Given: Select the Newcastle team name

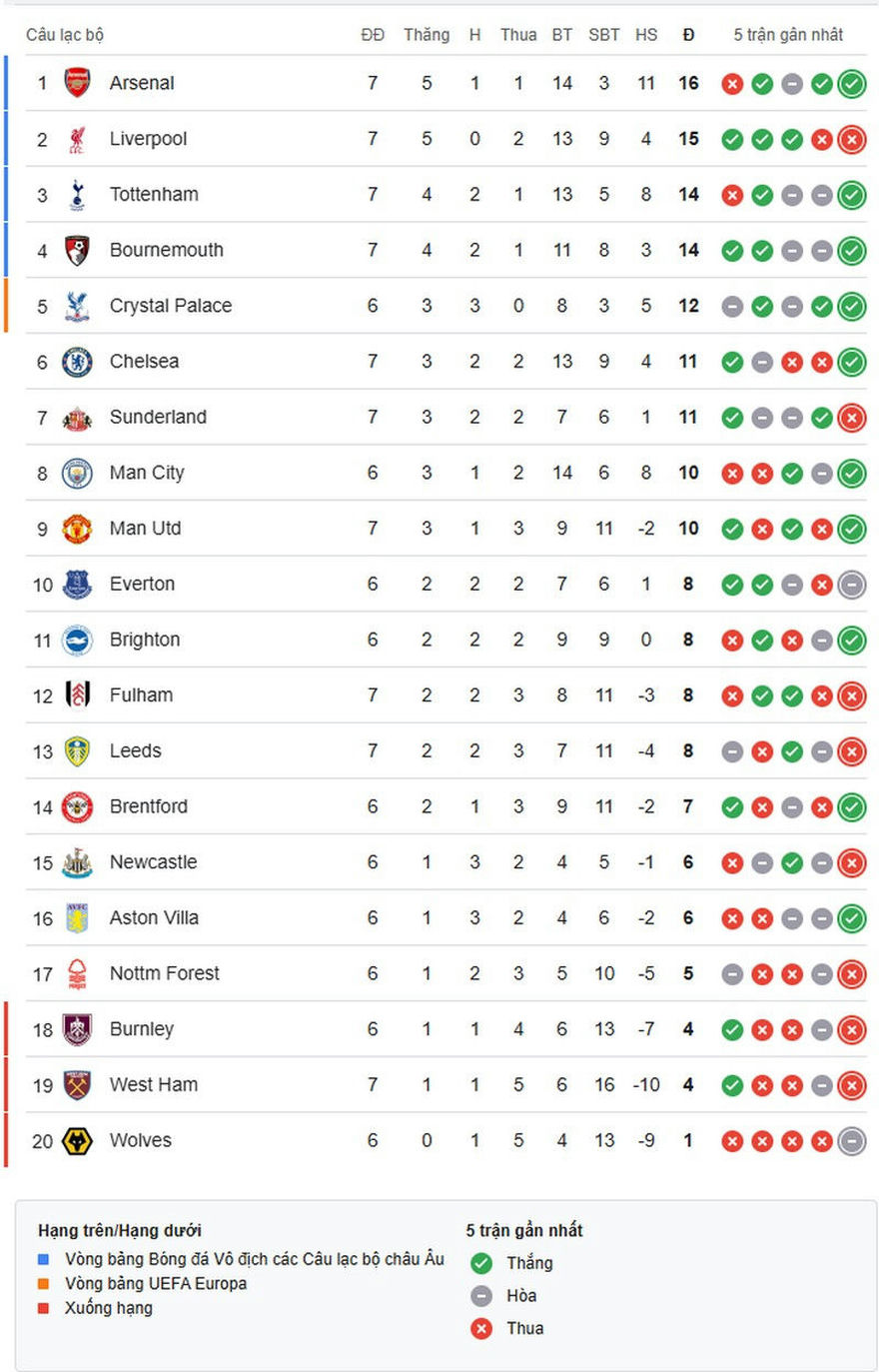Looking at the screenshot, I should click(153, 862).
